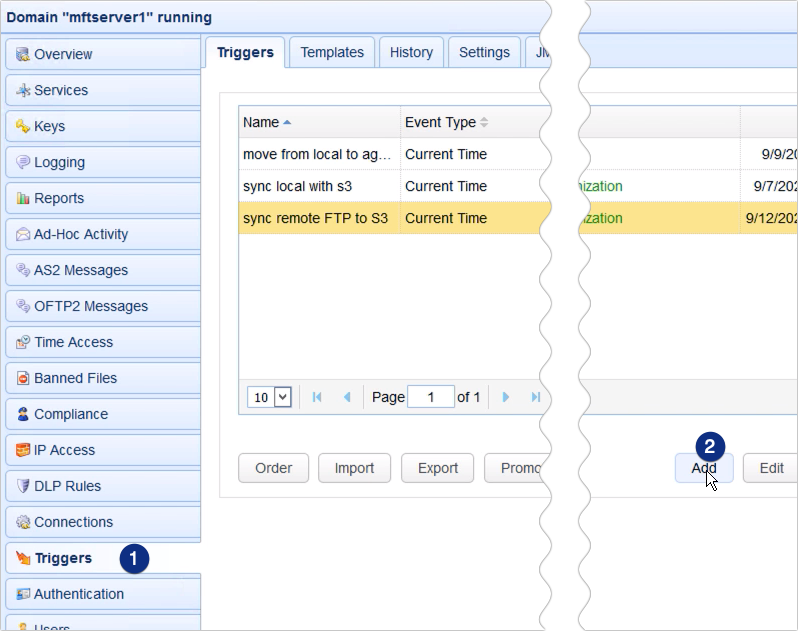Open DLP Rules in the sidebar
This screenshot has width=798, height=631.
[x=103, y=486]
